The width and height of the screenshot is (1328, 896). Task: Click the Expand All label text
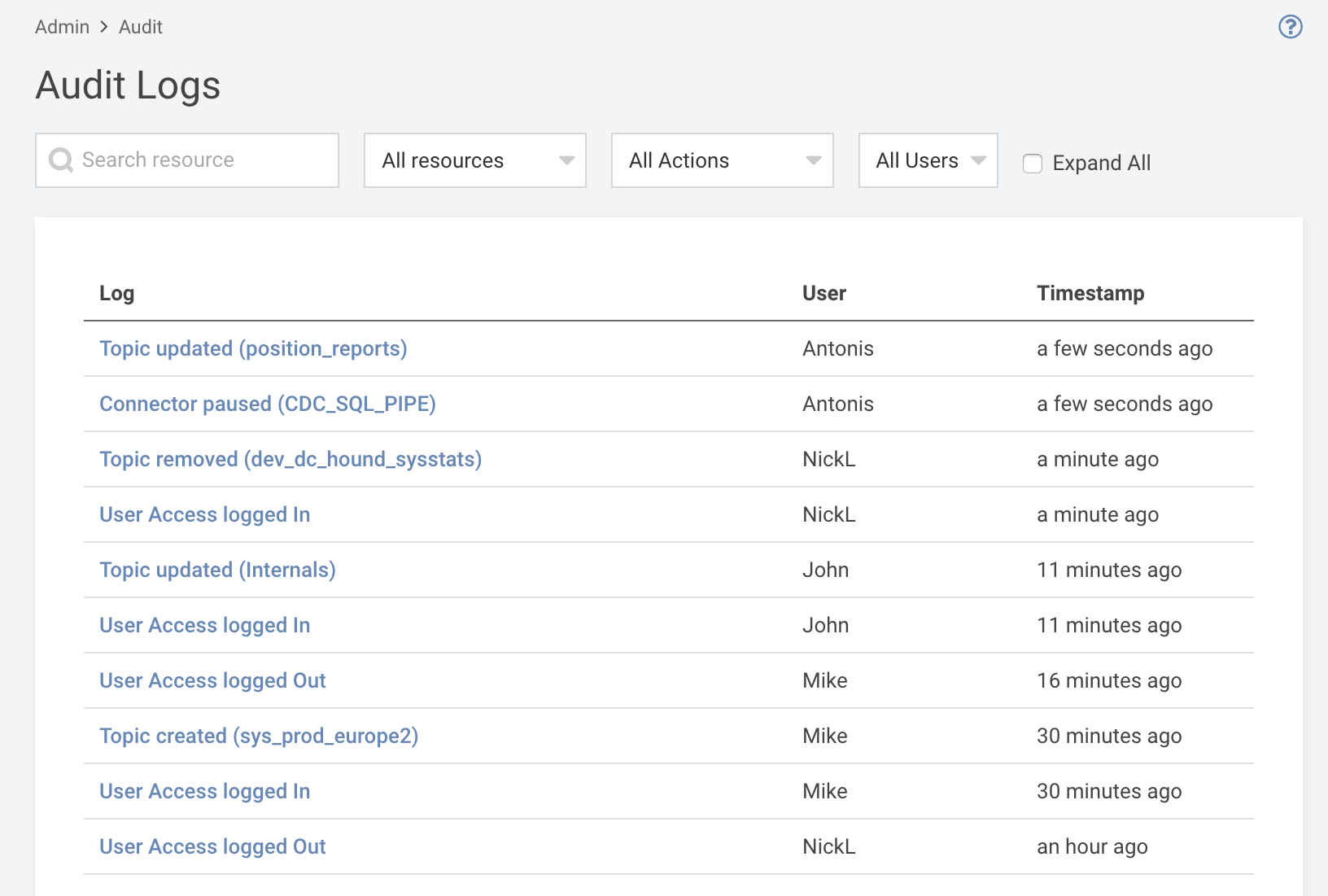1102,163
